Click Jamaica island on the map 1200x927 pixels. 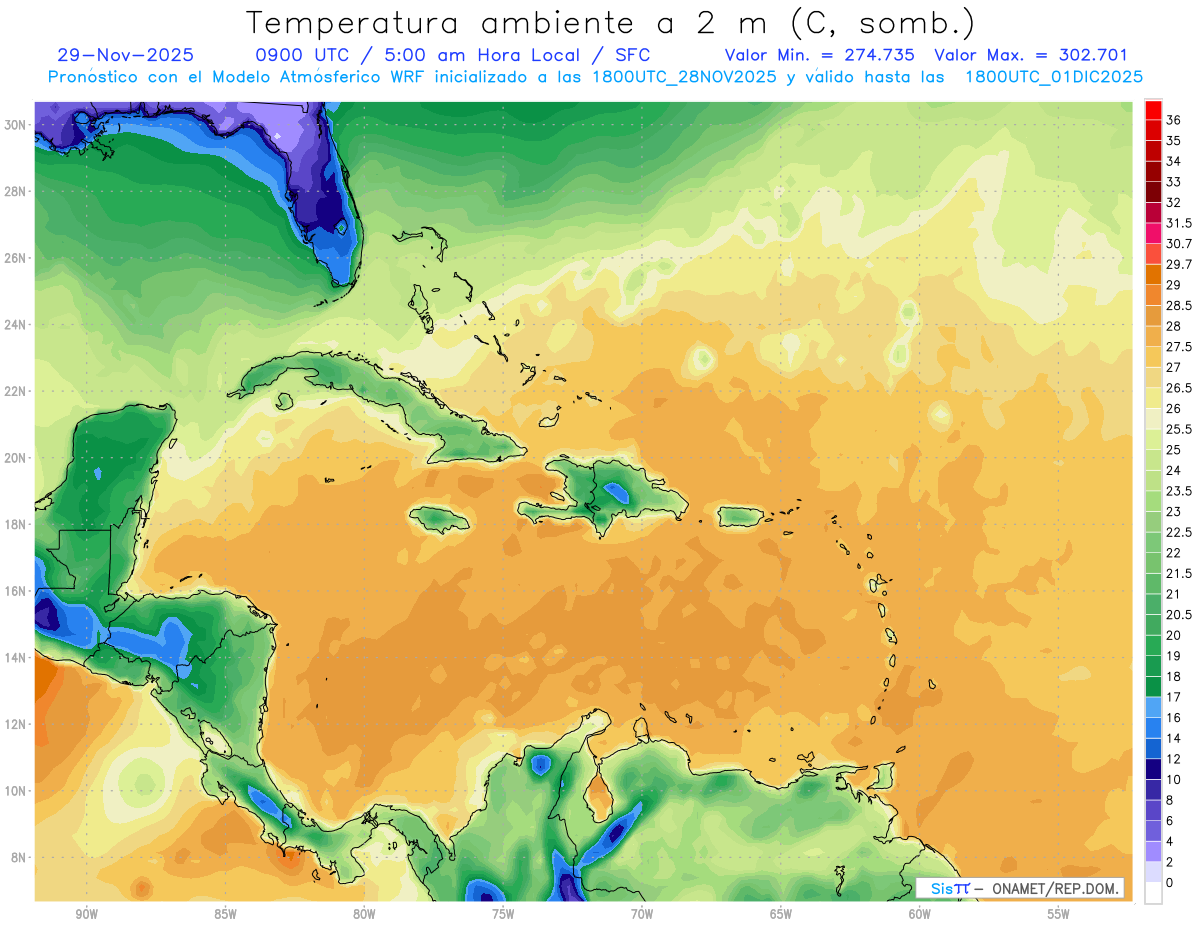coord(440,519)
